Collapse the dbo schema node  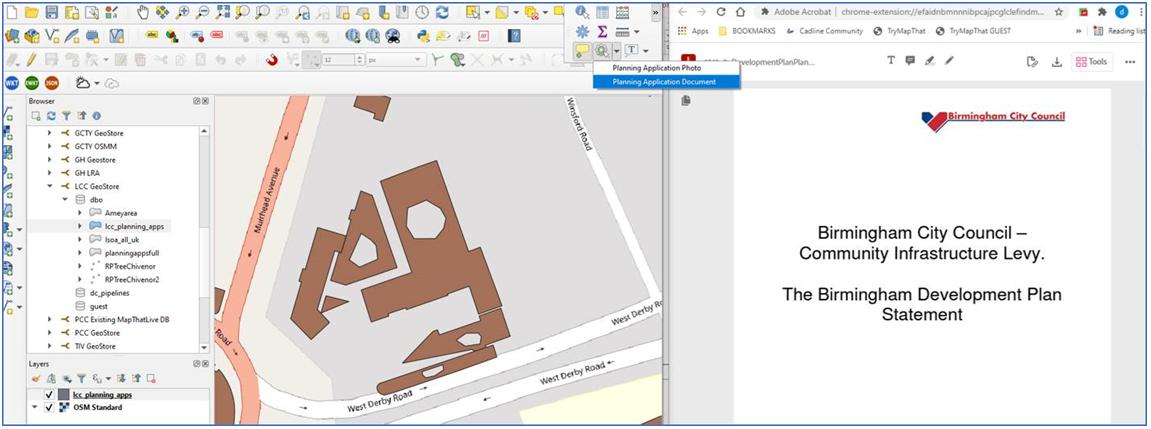(x=65, y=200)
